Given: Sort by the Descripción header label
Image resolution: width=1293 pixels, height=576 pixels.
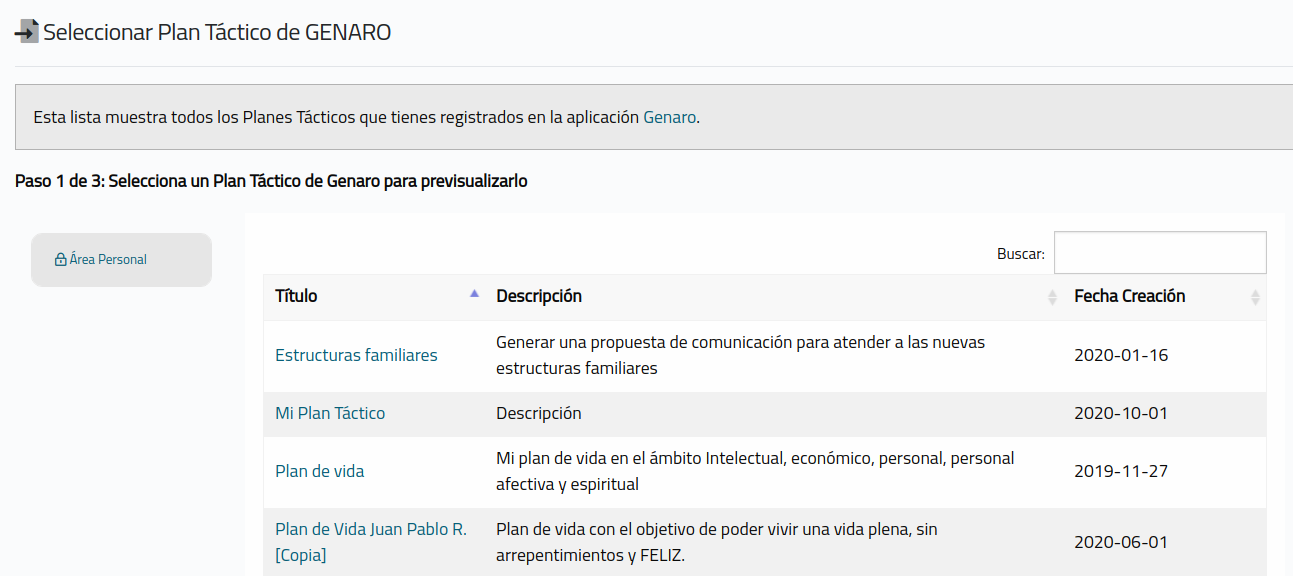Looking at the screenshot, I should [539, 296].
